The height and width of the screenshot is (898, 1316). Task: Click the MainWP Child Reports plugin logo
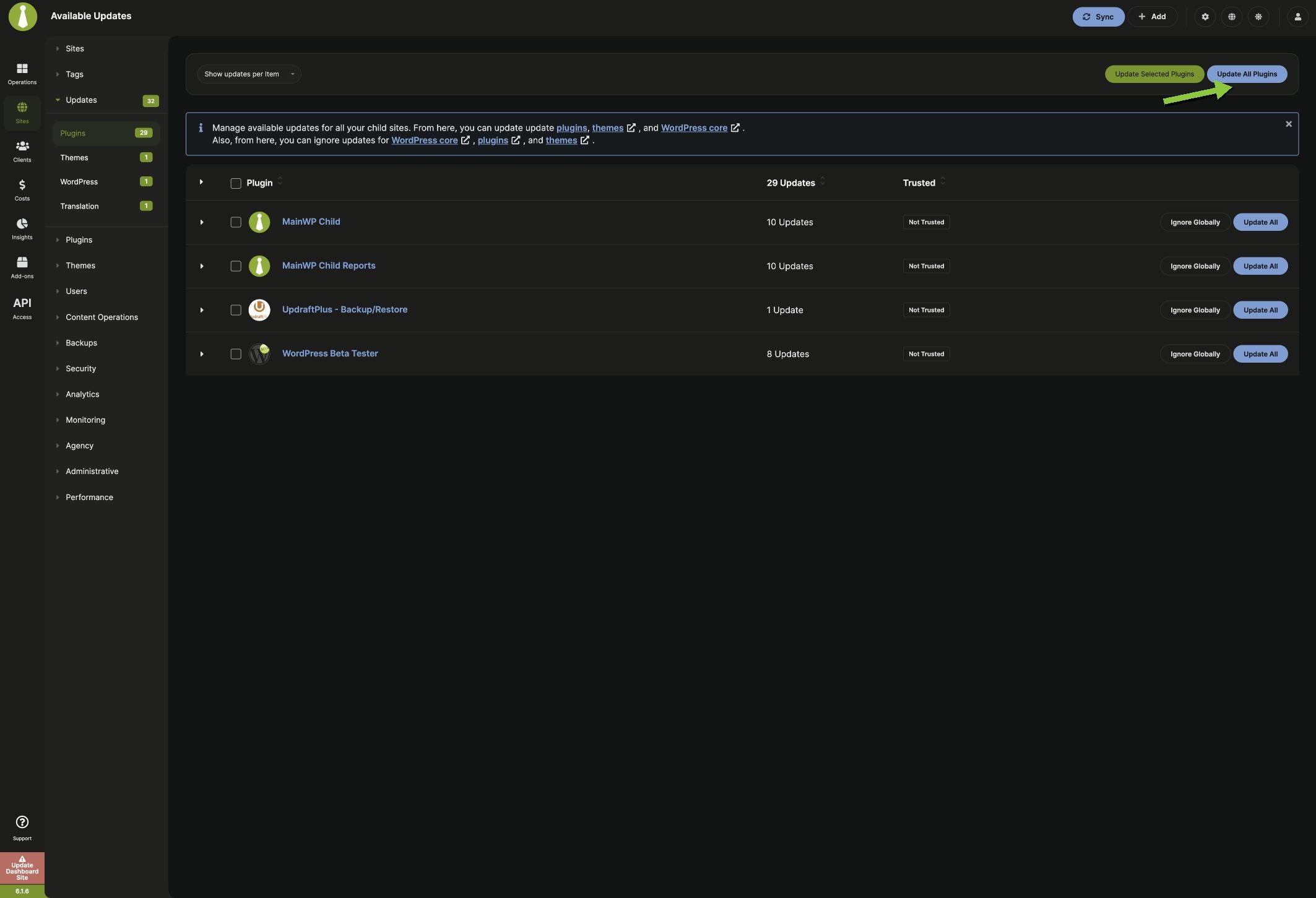(x=259, y=266)
